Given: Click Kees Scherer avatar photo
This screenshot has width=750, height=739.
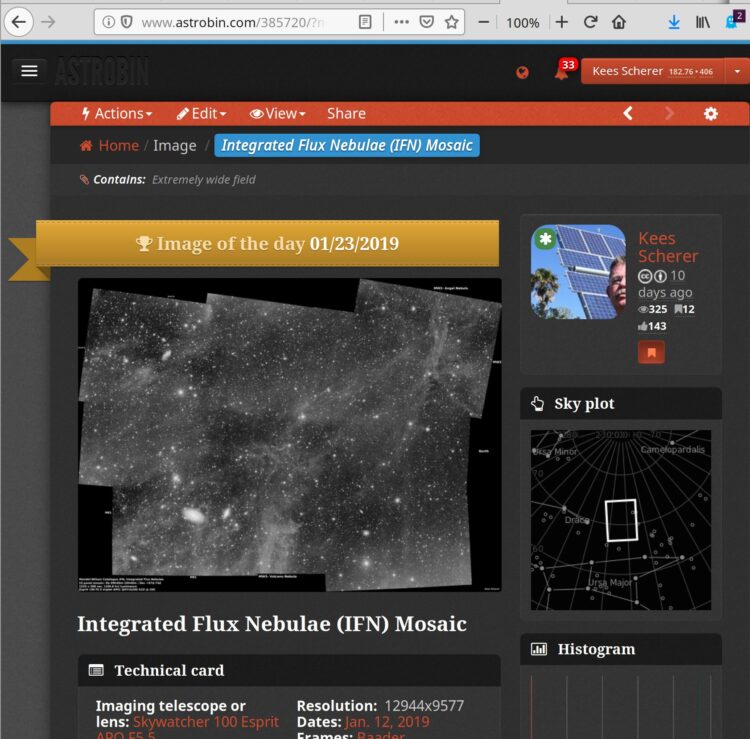Looking at the screenshot, I should tap(578, 272).
